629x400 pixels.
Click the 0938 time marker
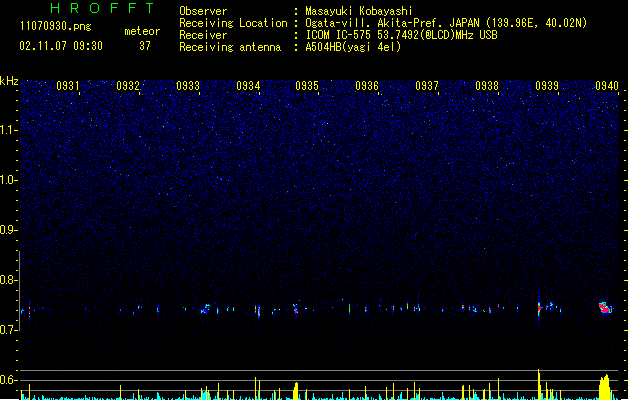click(x=487, y=86)
